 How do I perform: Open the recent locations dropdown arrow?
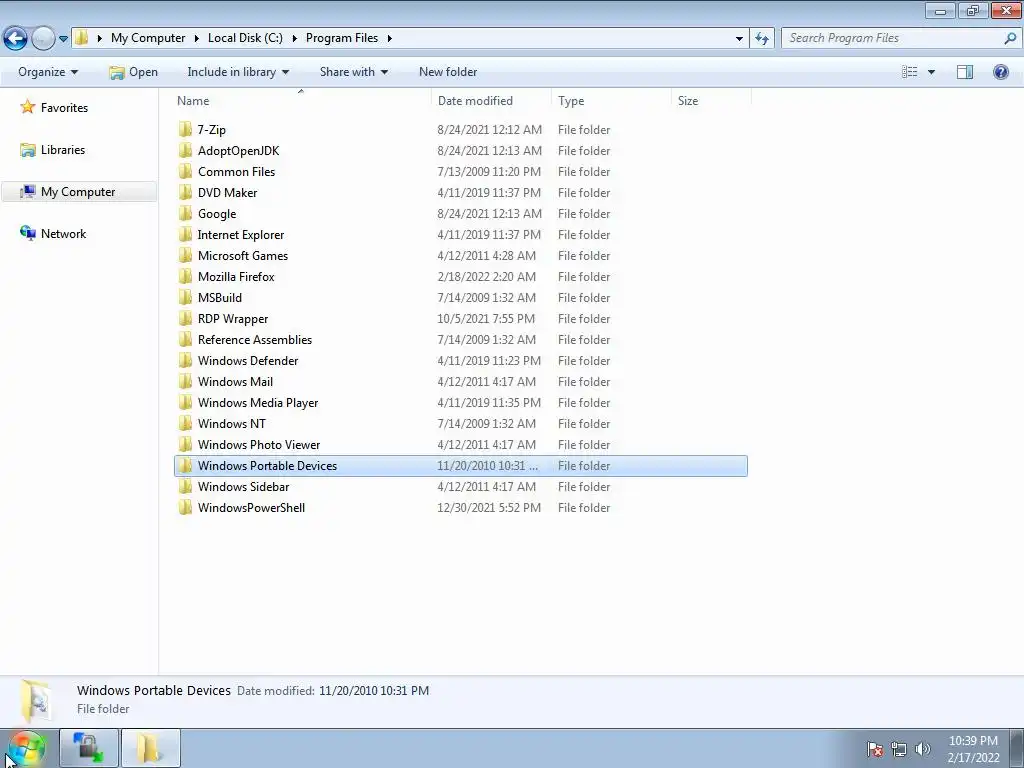[63, 39]
